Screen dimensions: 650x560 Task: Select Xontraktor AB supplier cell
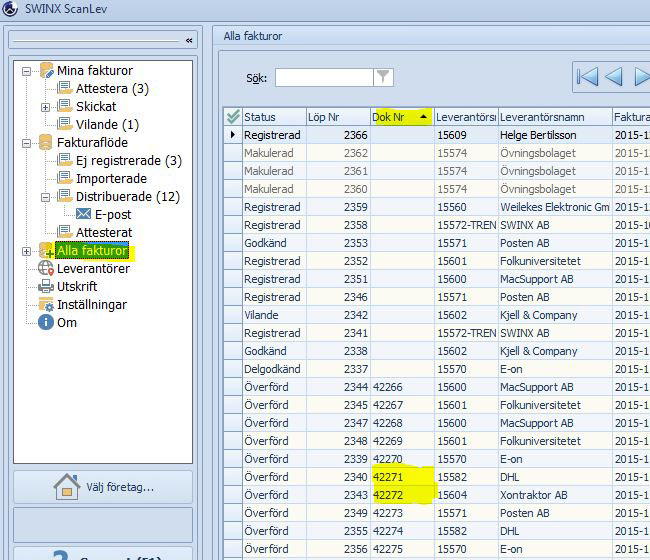click(x=555, y=495)
